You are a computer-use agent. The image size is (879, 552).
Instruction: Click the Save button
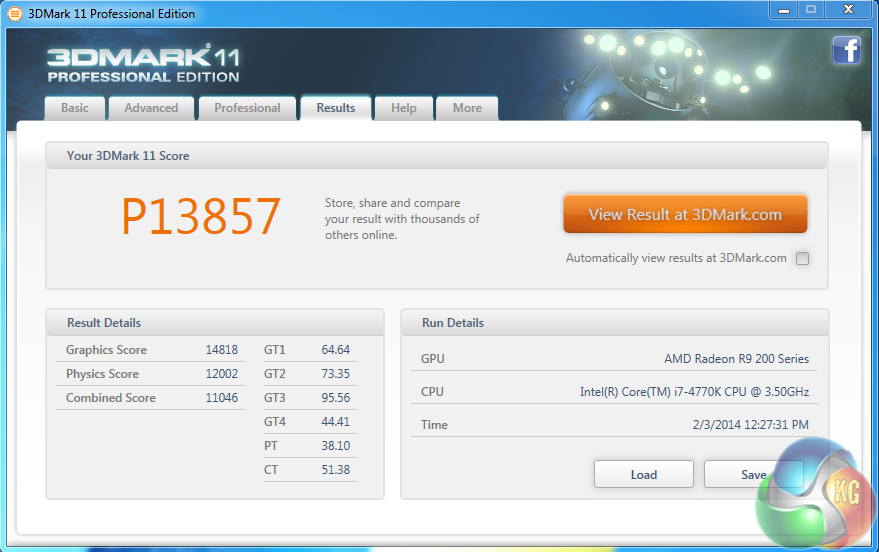click(753, 475)
